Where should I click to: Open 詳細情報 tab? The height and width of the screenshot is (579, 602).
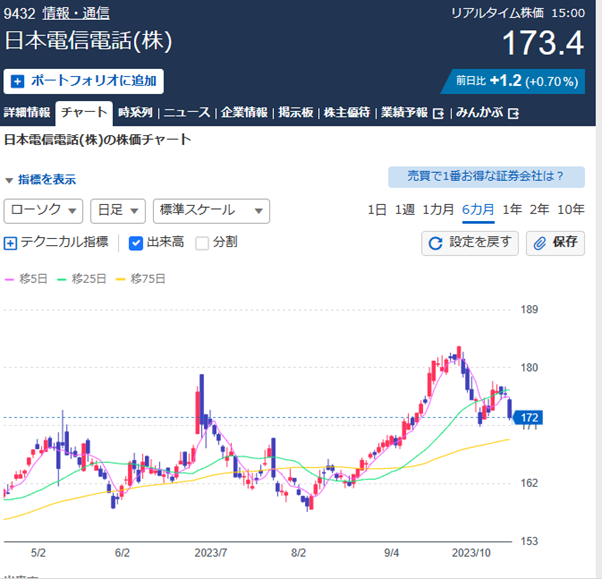coord(27,112)
